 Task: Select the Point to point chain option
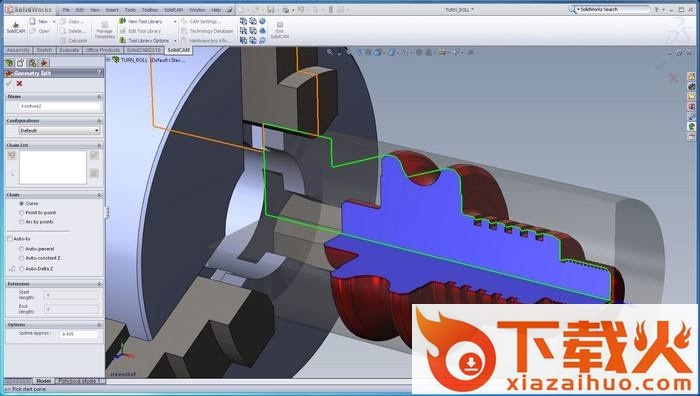pos(21,213)
